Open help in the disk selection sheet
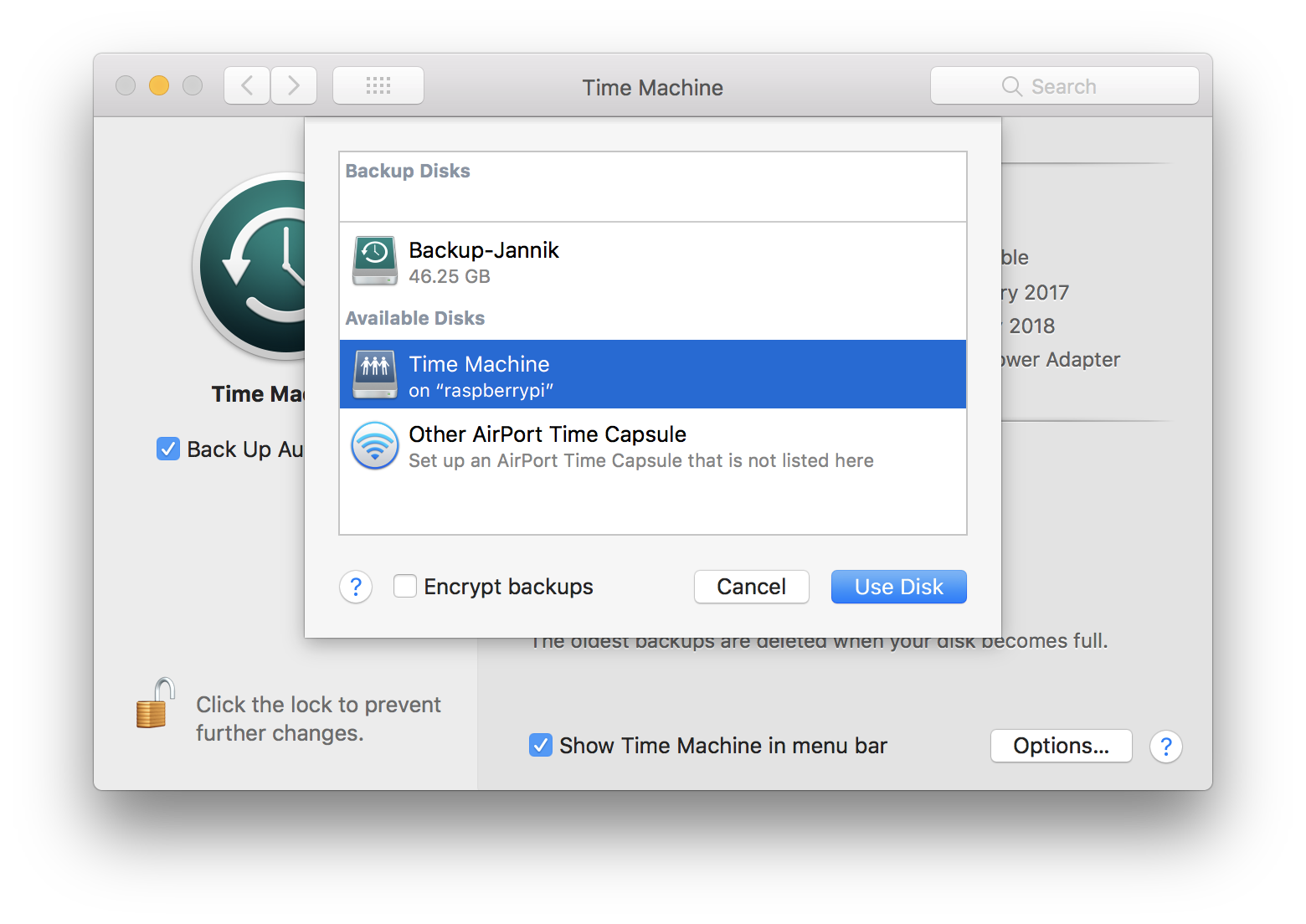1306x924 pixels. (x=356, y=587)
